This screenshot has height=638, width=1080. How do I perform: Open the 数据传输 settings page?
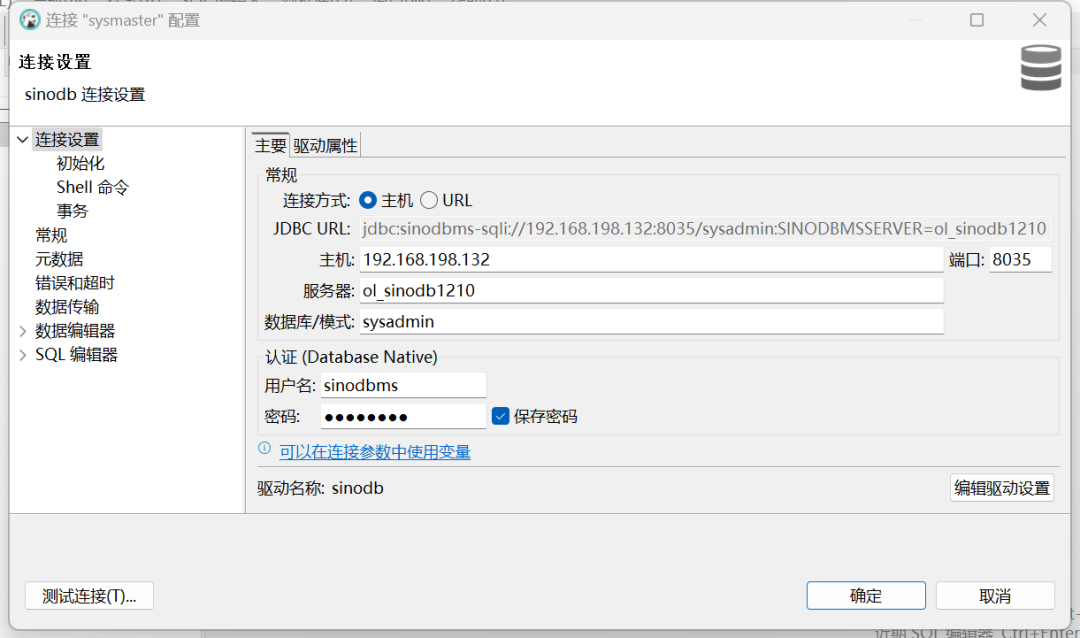[x=68, y=307]
